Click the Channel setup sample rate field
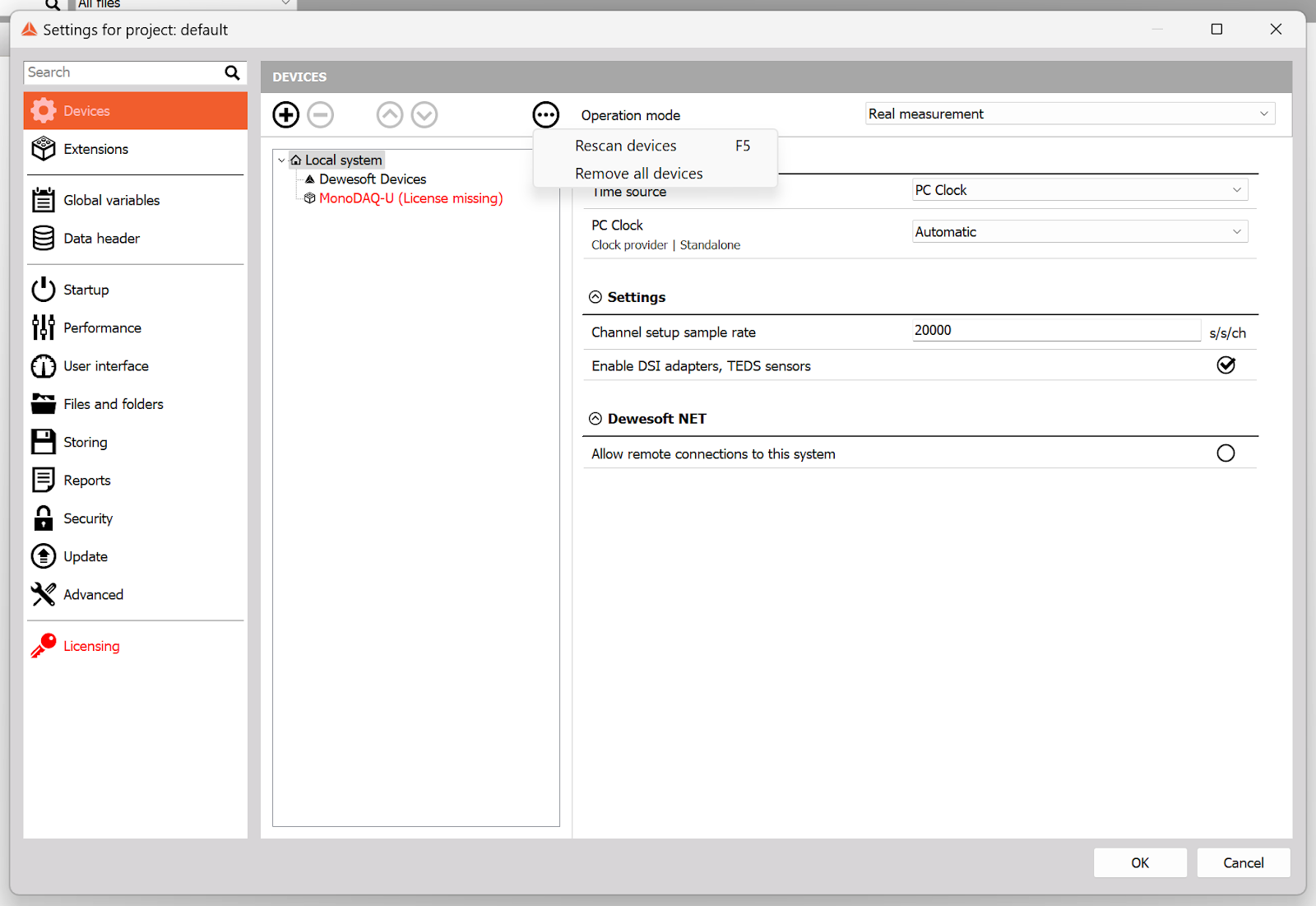The height and width of the screenshot is (906, 1316). pos(1056,331)
